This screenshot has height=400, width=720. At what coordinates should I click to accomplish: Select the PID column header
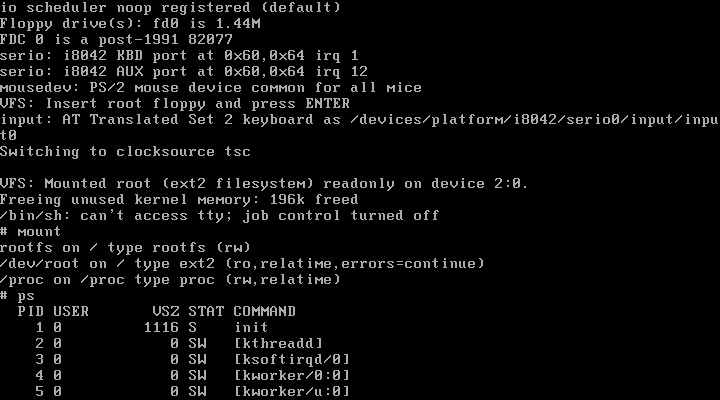pos(30,311)
